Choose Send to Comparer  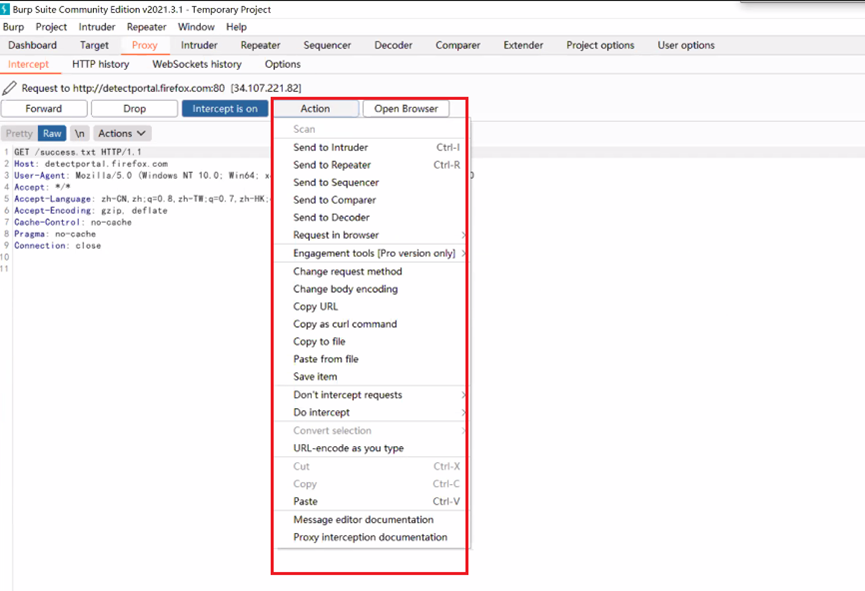[x=371, y=200]
